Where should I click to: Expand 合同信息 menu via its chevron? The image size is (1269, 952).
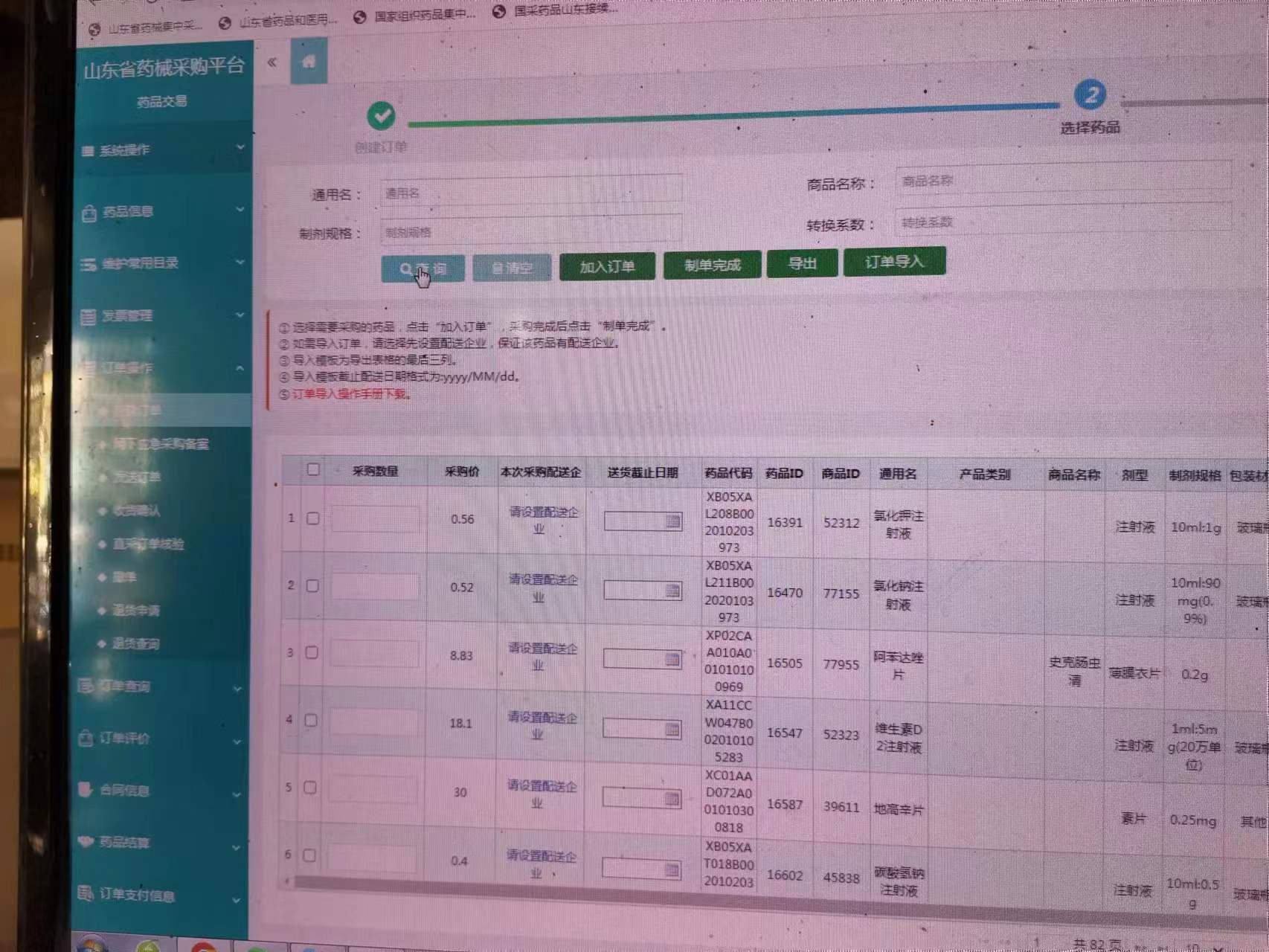237,794
